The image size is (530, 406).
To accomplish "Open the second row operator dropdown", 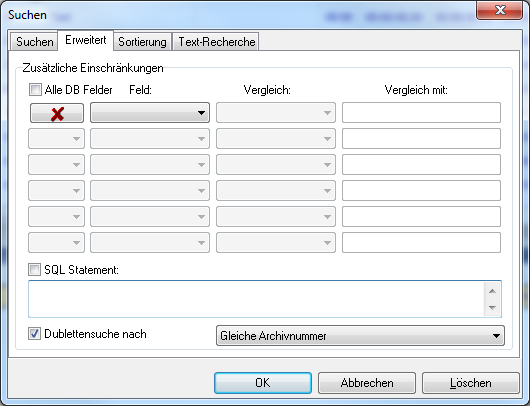I will pos(56,139).
